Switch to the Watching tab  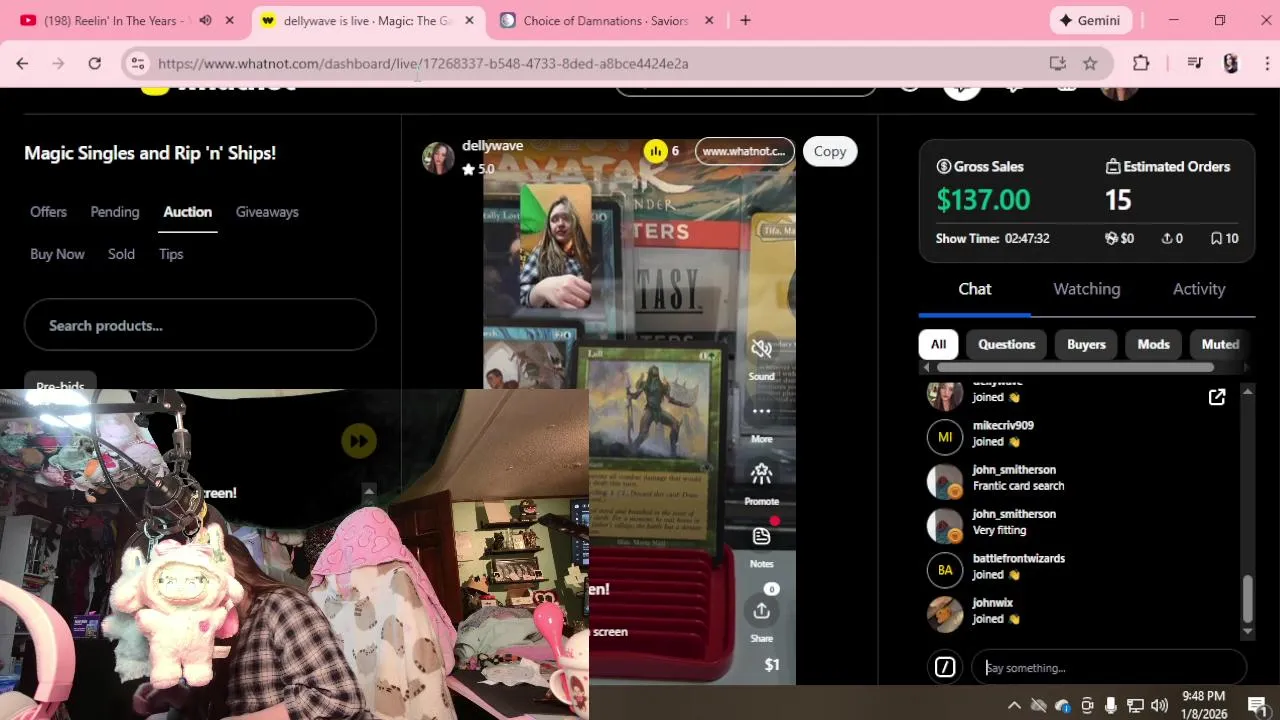pos(1086,289)
